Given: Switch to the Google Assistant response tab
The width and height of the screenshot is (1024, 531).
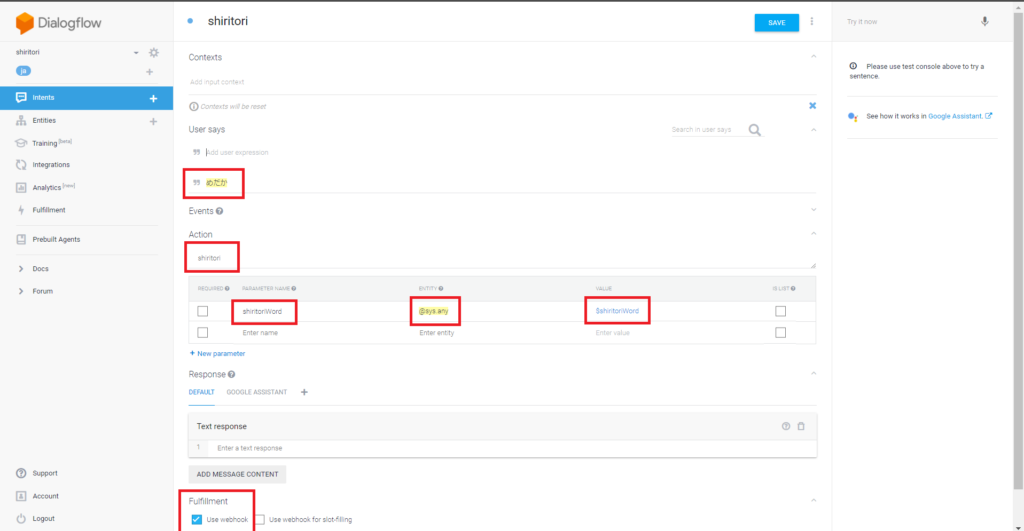Looking at the screenshot, I should pos(256,392).
